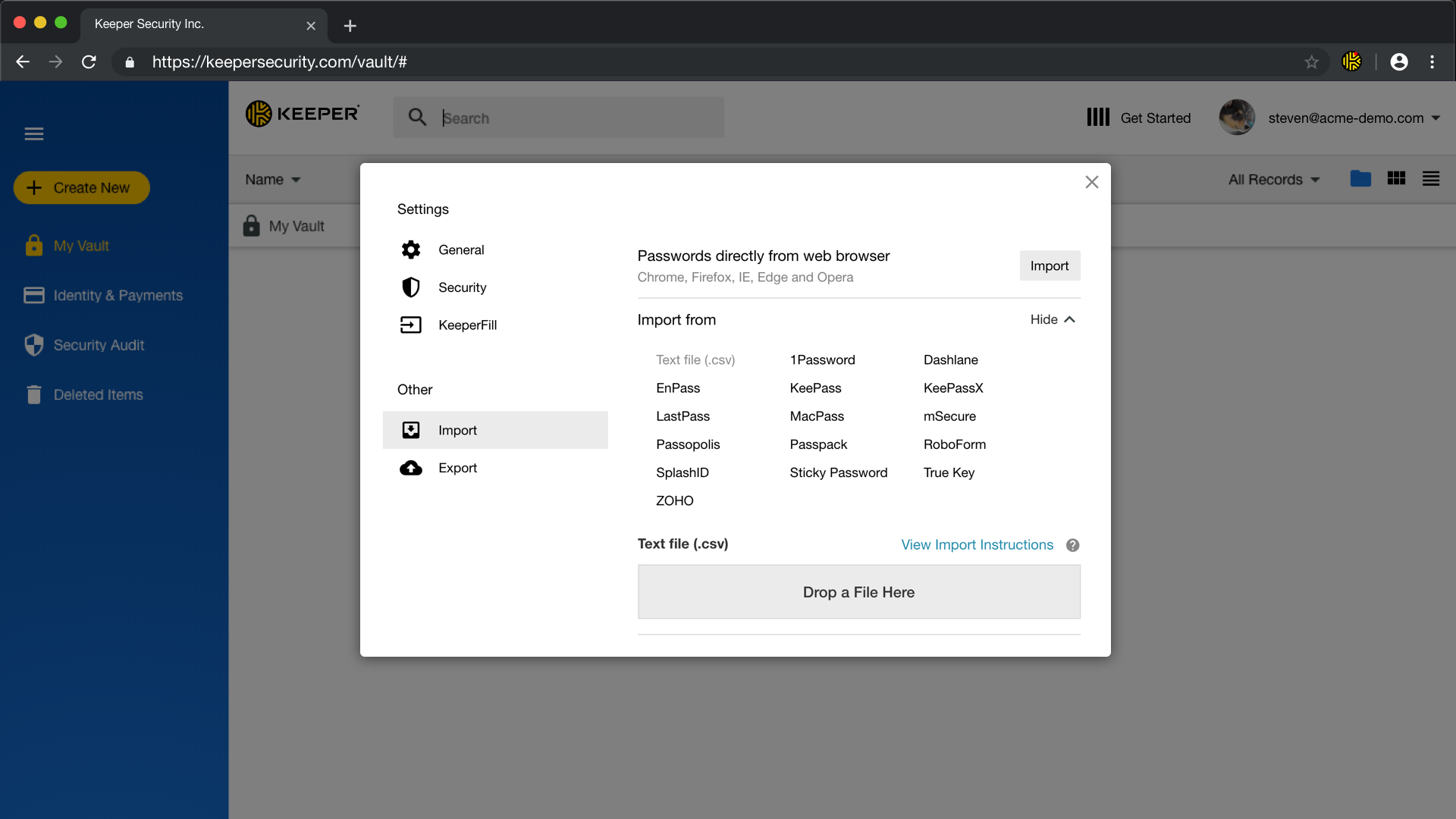Switch to grid view icon
1456x819 pixels.
pos(1396,178)
